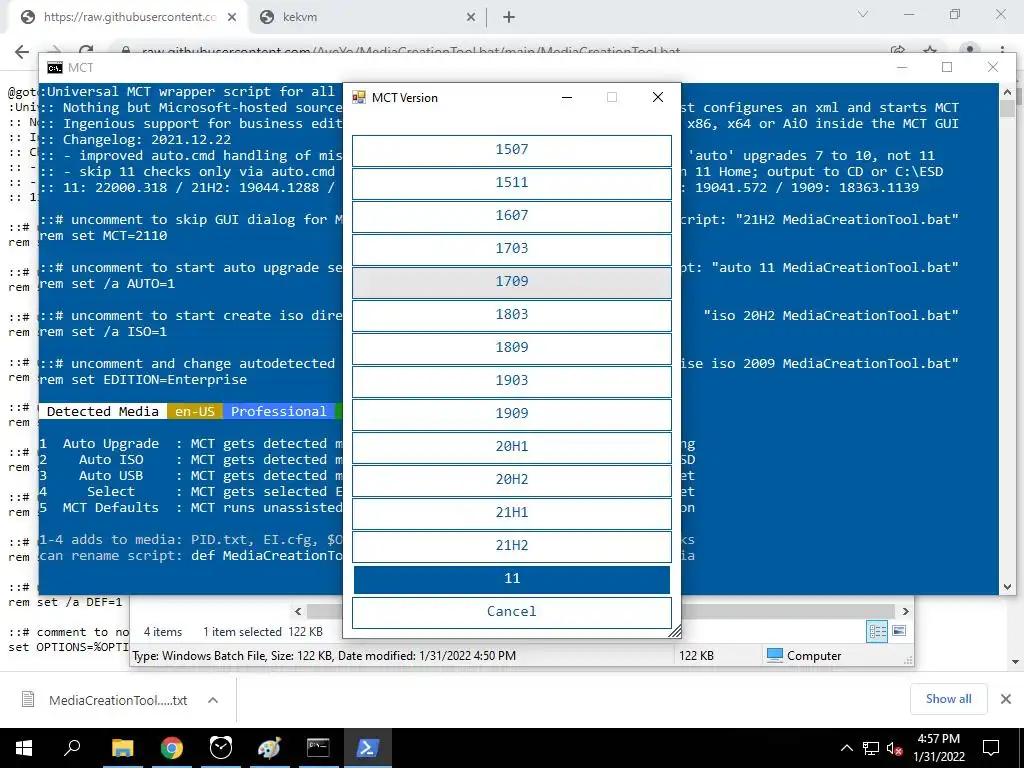Click the highlighted 1709 version button

click(x=511, y=282)
